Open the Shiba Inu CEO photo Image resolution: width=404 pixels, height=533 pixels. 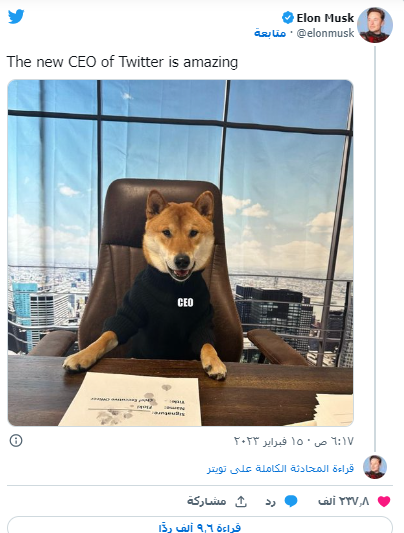(x=180, y=253)
